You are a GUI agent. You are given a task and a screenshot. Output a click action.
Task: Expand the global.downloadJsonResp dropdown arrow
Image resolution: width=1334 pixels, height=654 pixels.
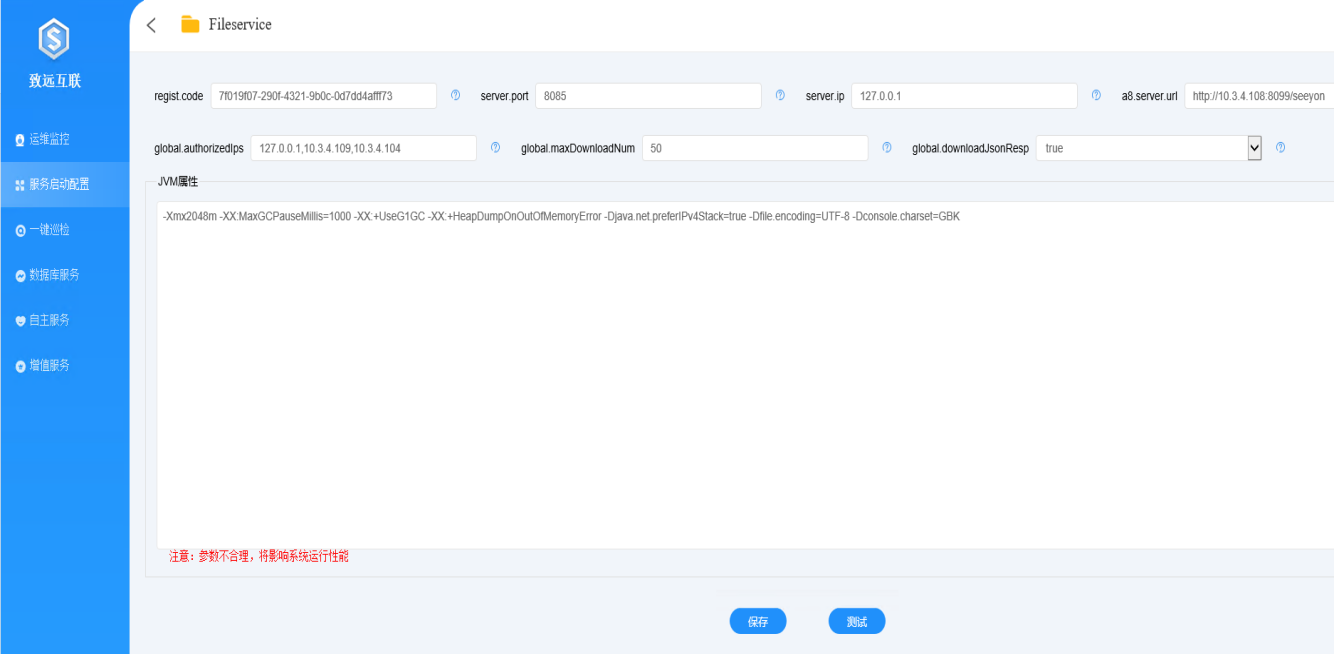(1255, 148)
